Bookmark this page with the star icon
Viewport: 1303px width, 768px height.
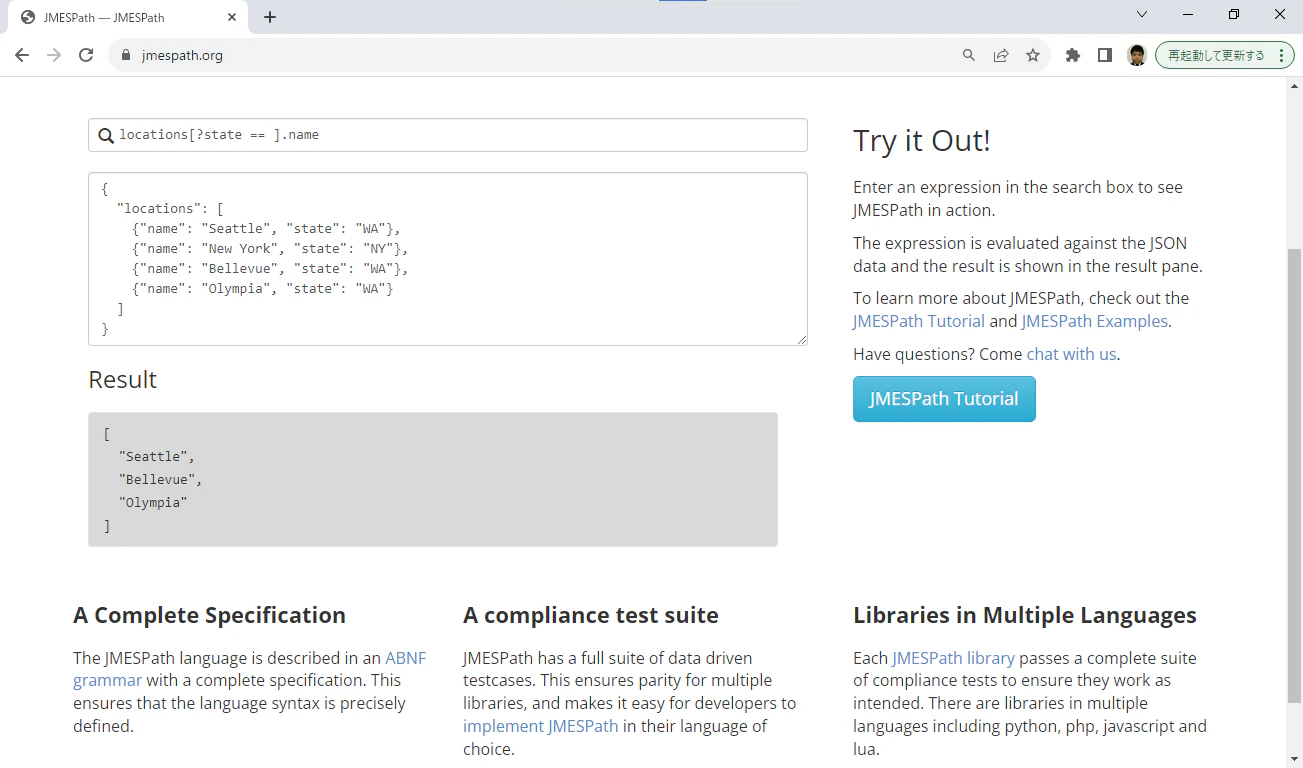(1033, 55)
